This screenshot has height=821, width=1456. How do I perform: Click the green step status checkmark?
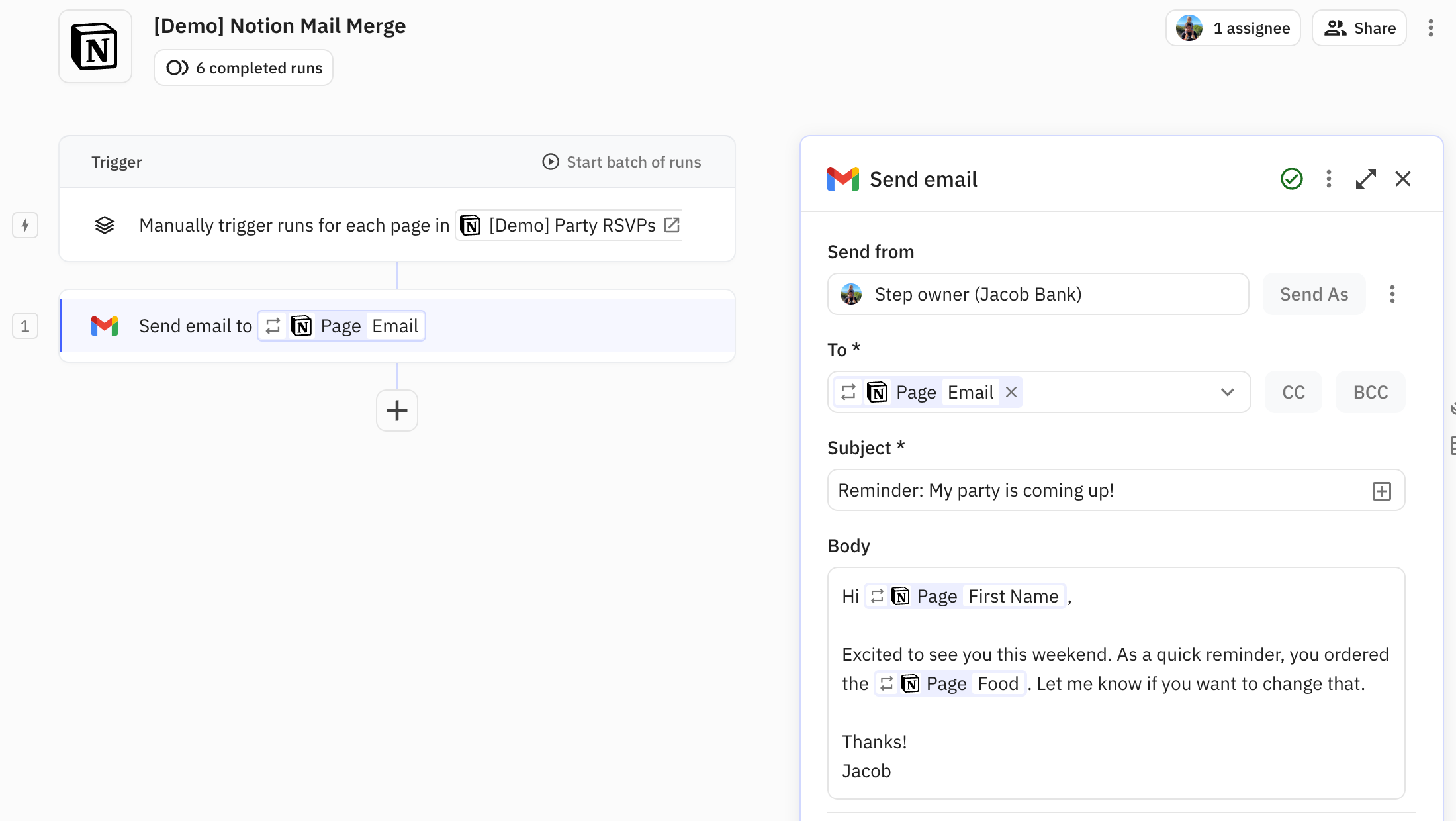1291,179
